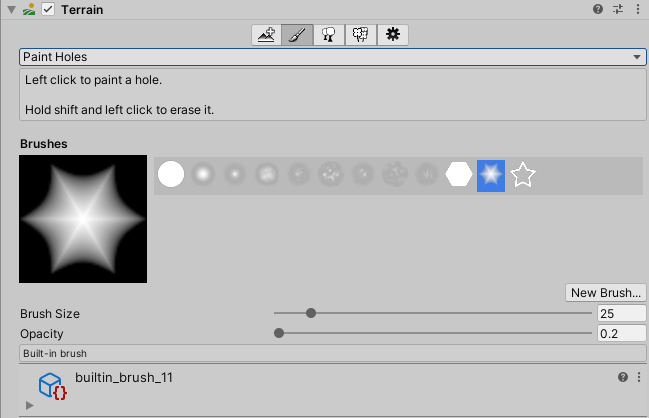Image resolution: width=649 pixels, height=418 pixels.
Task: Toggle the Terrain component enabled checkbox
Action: tap(47, 9)
